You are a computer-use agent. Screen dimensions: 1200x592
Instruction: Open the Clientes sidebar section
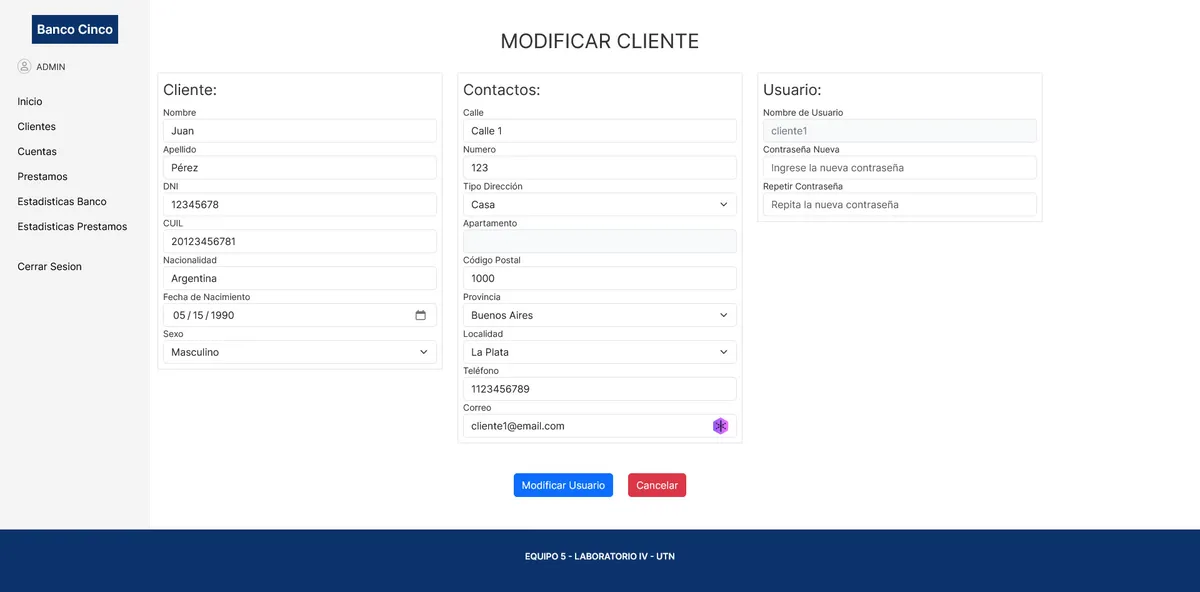37,126
